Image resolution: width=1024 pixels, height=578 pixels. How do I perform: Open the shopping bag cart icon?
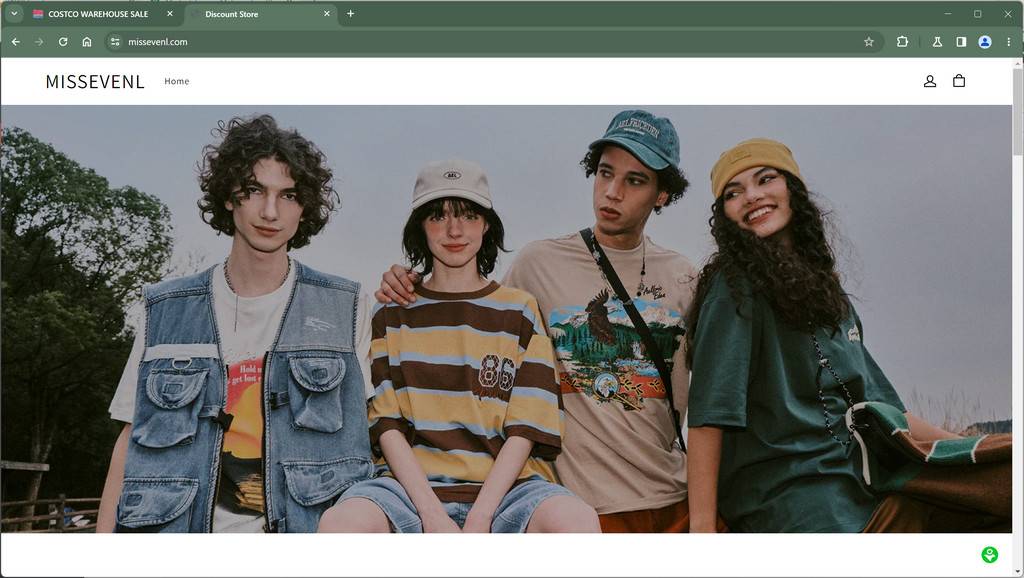click(958, 81)
